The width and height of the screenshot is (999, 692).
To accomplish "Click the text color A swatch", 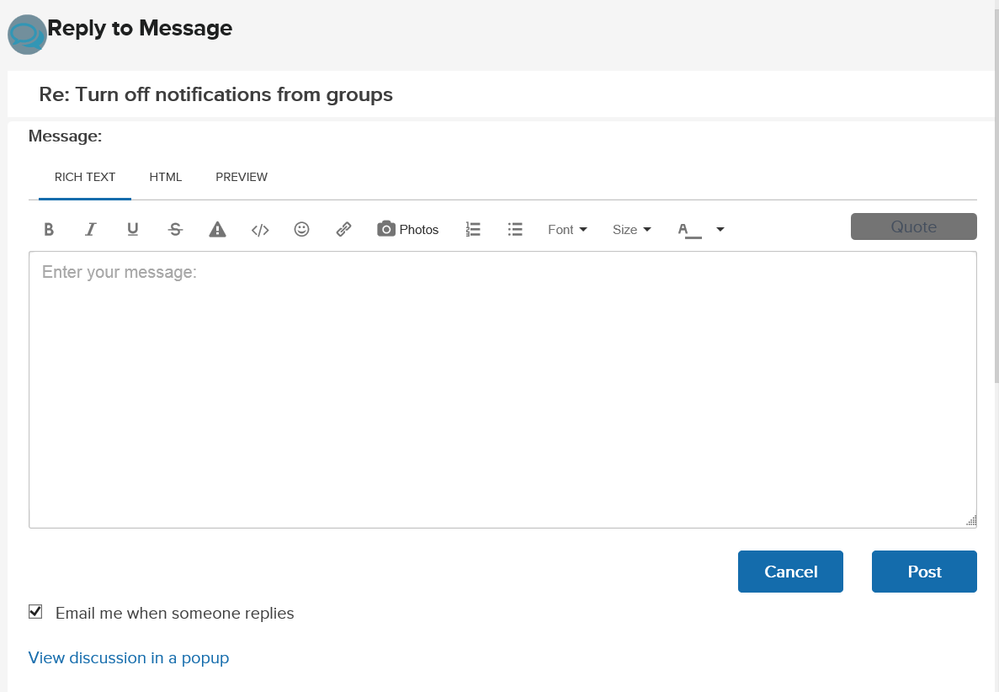I will pos(689,230).
